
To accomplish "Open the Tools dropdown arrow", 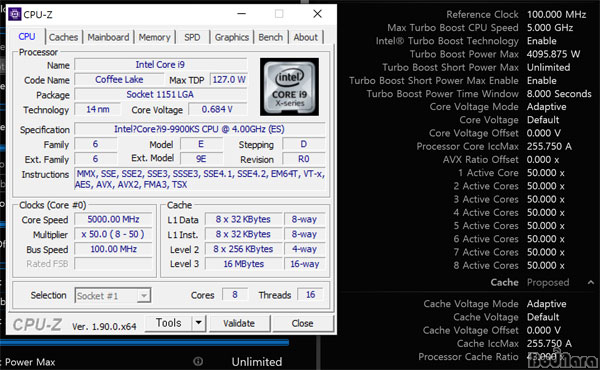I will click(x=199, y=323).
